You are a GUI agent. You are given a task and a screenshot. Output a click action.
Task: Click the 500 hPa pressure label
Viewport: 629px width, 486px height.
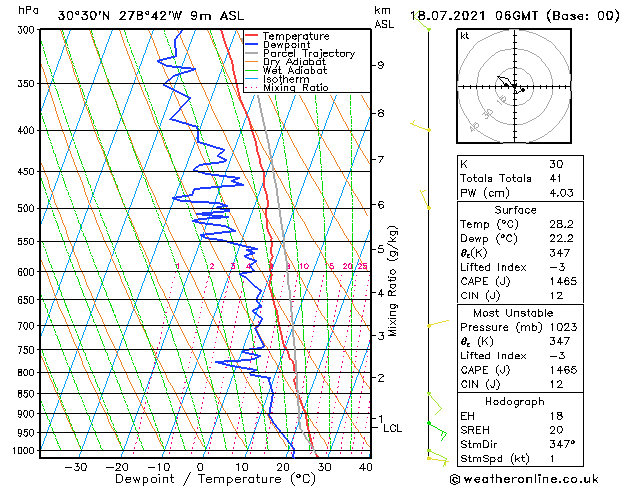click(26, 208)
